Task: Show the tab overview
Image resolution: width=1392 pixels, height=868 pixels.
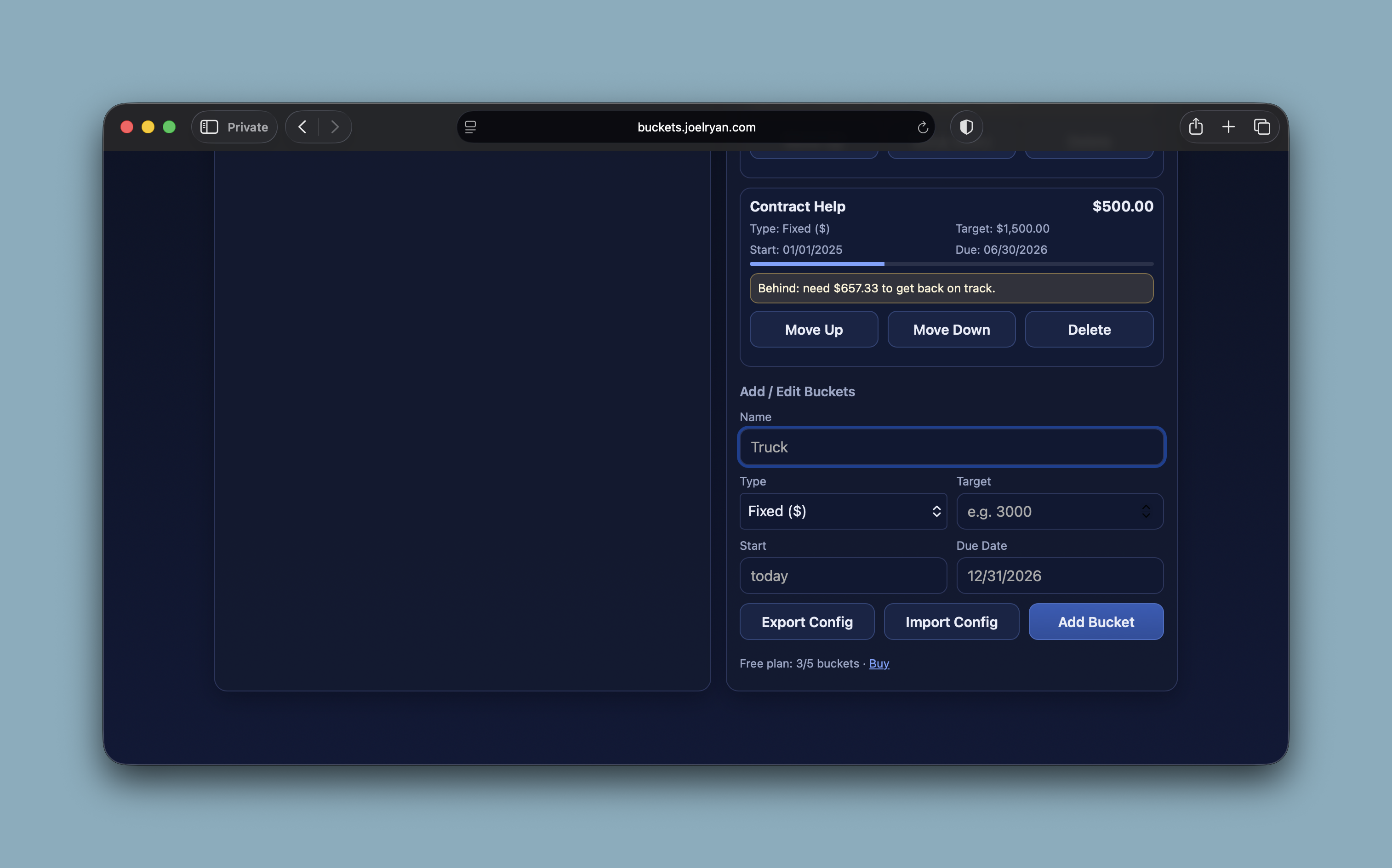Action: (x=1262, y=127)
